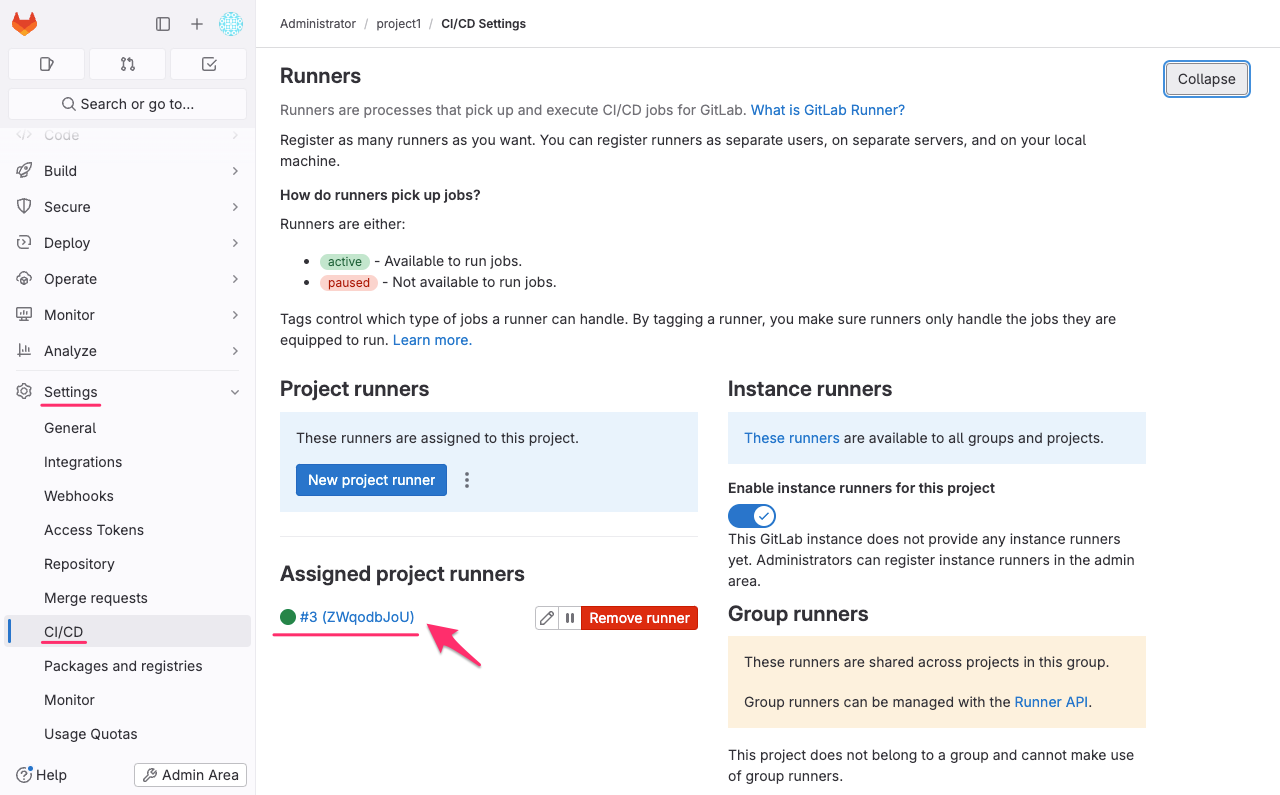Open runner #3 (ZWqodbJoU) link

357,617
